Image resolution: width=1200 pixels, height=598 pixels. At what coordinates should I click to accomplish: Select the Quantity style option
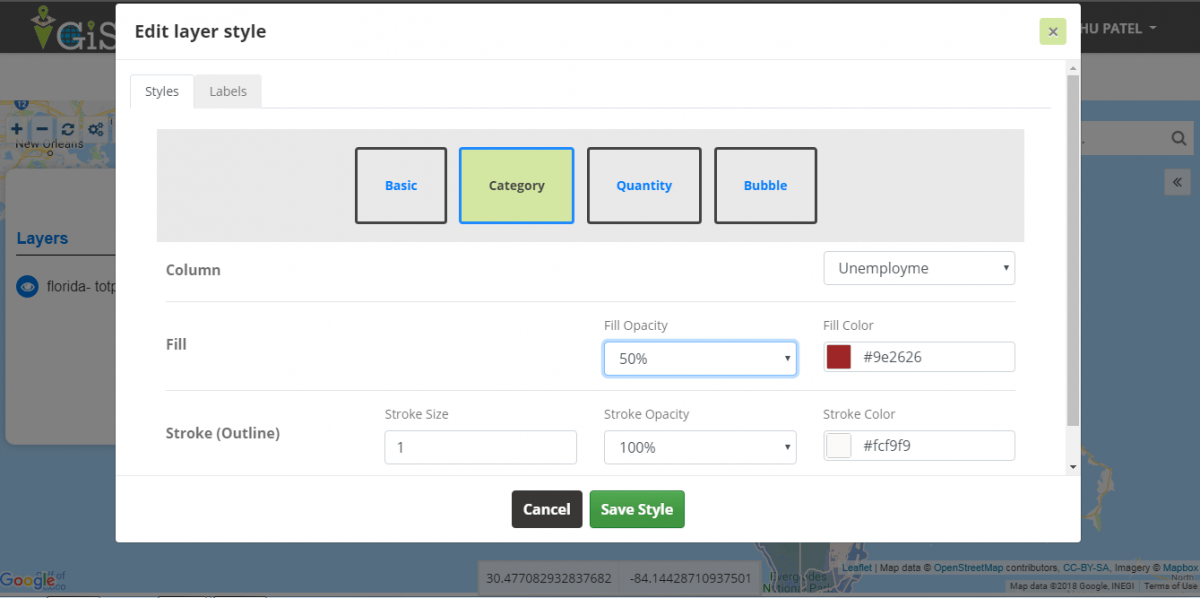[x=643, y=185]
